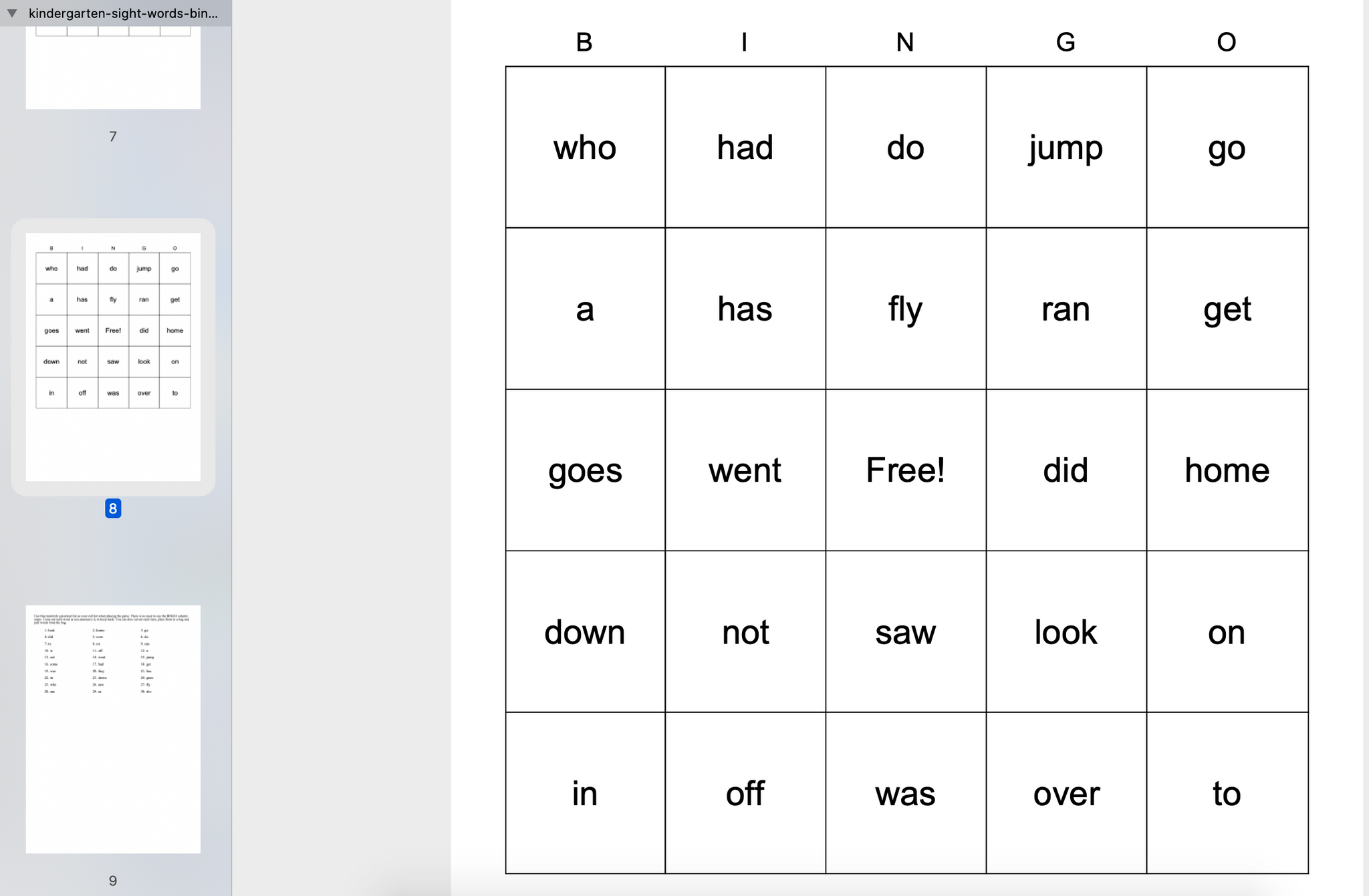The height and width of the screenshot is (896, 1369).
Task: Click the word 'home' square
Action: [x=1226, y=470]
